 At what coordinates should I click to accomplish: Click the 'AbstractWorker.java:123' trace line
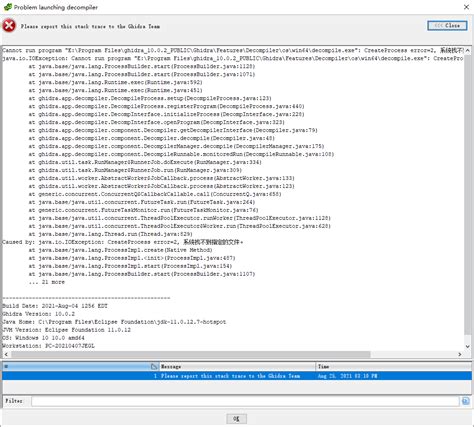(x=161, y=186)
